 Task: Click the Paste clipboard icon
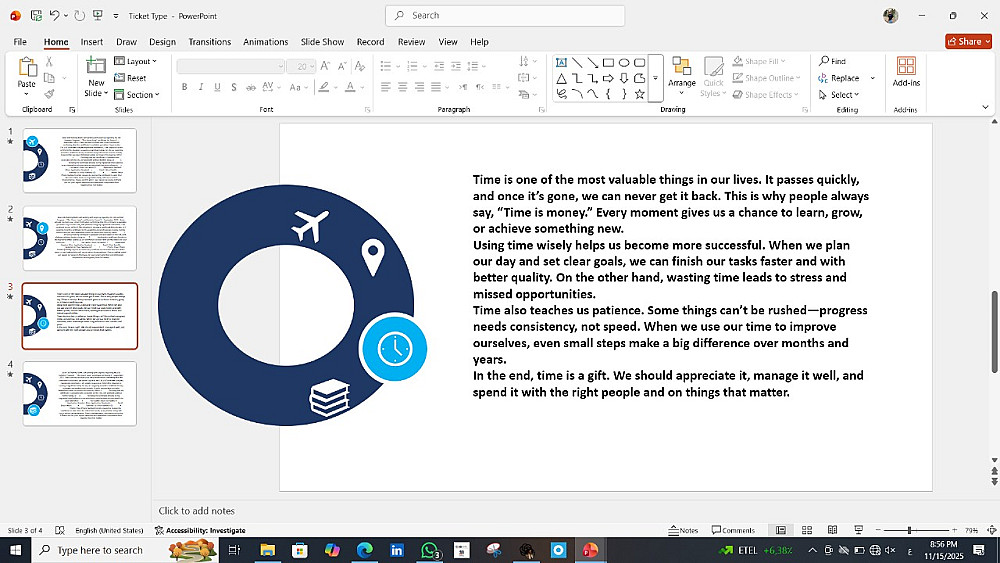(27, 67)
